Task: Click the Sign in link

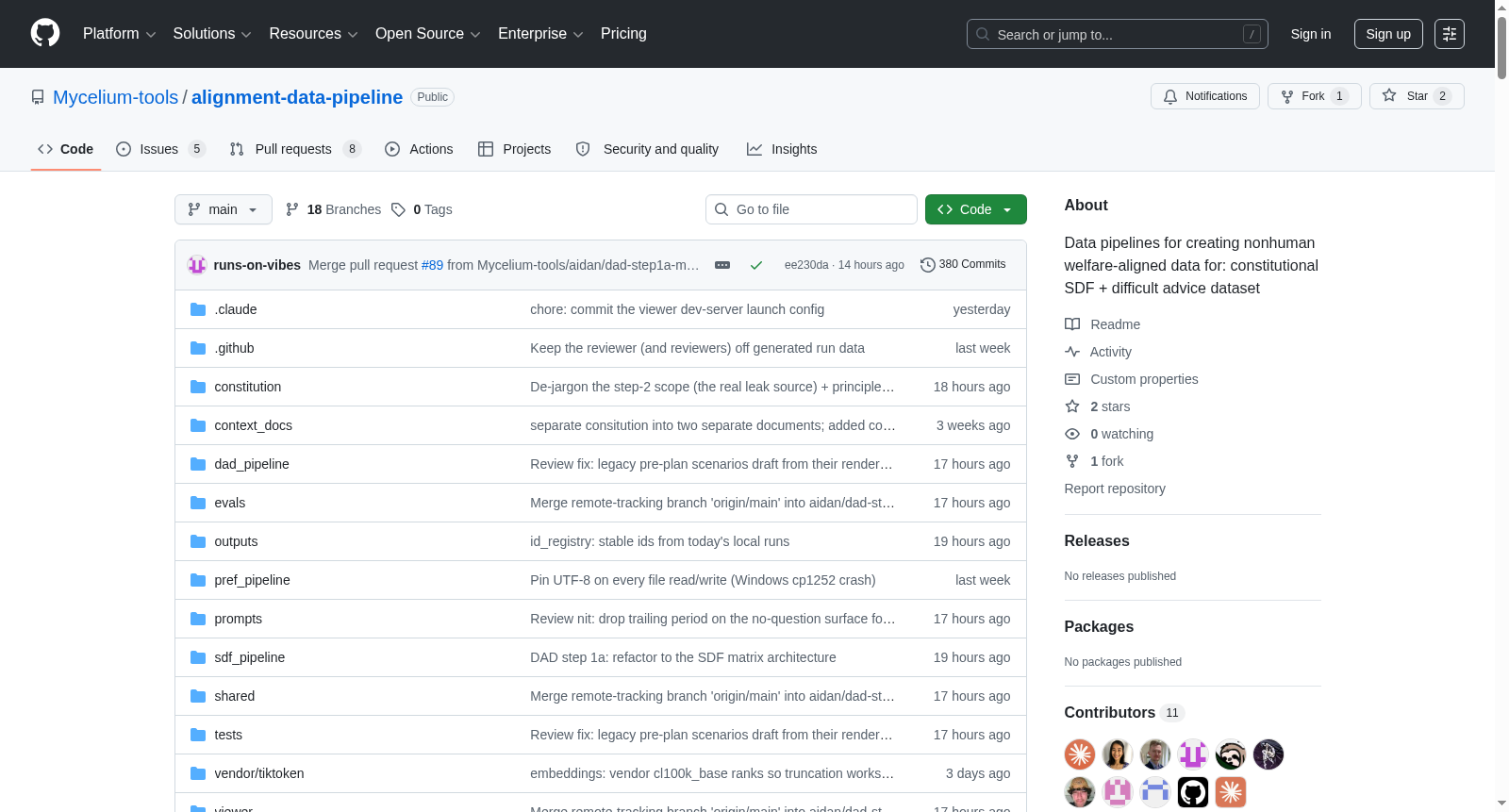Action: click(x=1311, y=34)
